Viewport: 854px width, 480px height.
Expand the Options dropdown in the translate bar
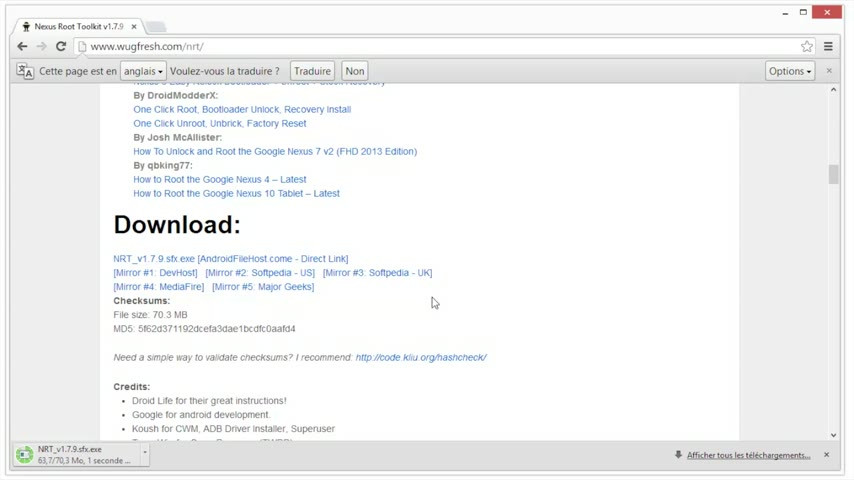coord(790,71)
